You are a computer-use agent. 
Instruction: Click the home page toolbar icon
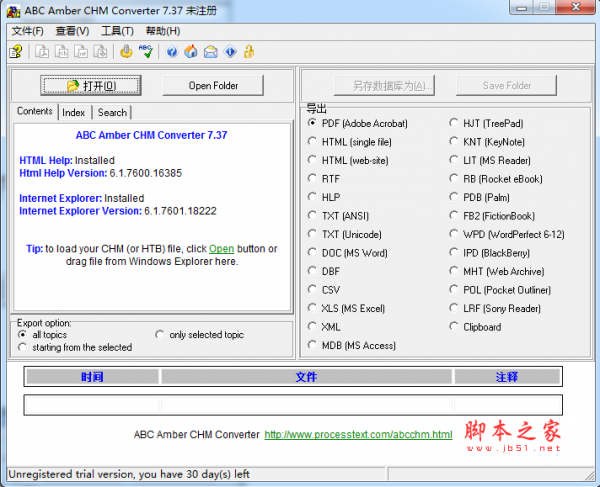191,51
